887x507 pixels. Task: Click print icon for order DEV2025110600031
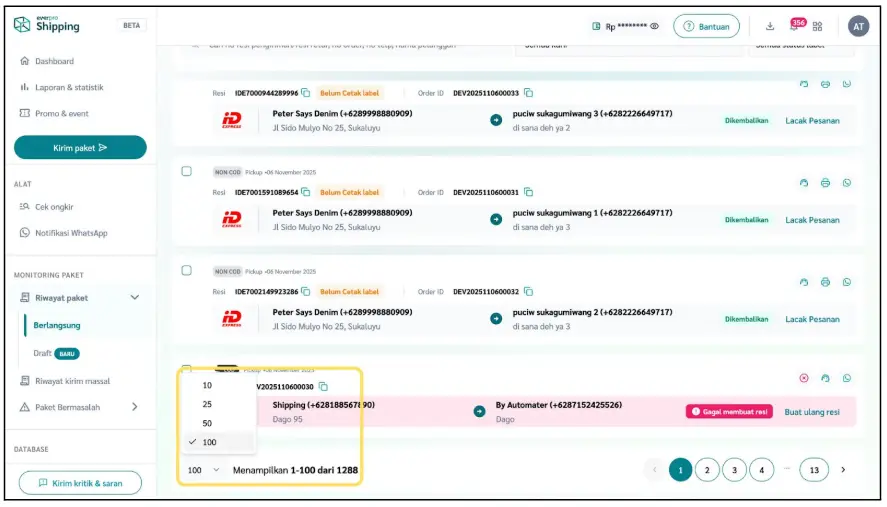pyautogui.click(x=825, y=183)
